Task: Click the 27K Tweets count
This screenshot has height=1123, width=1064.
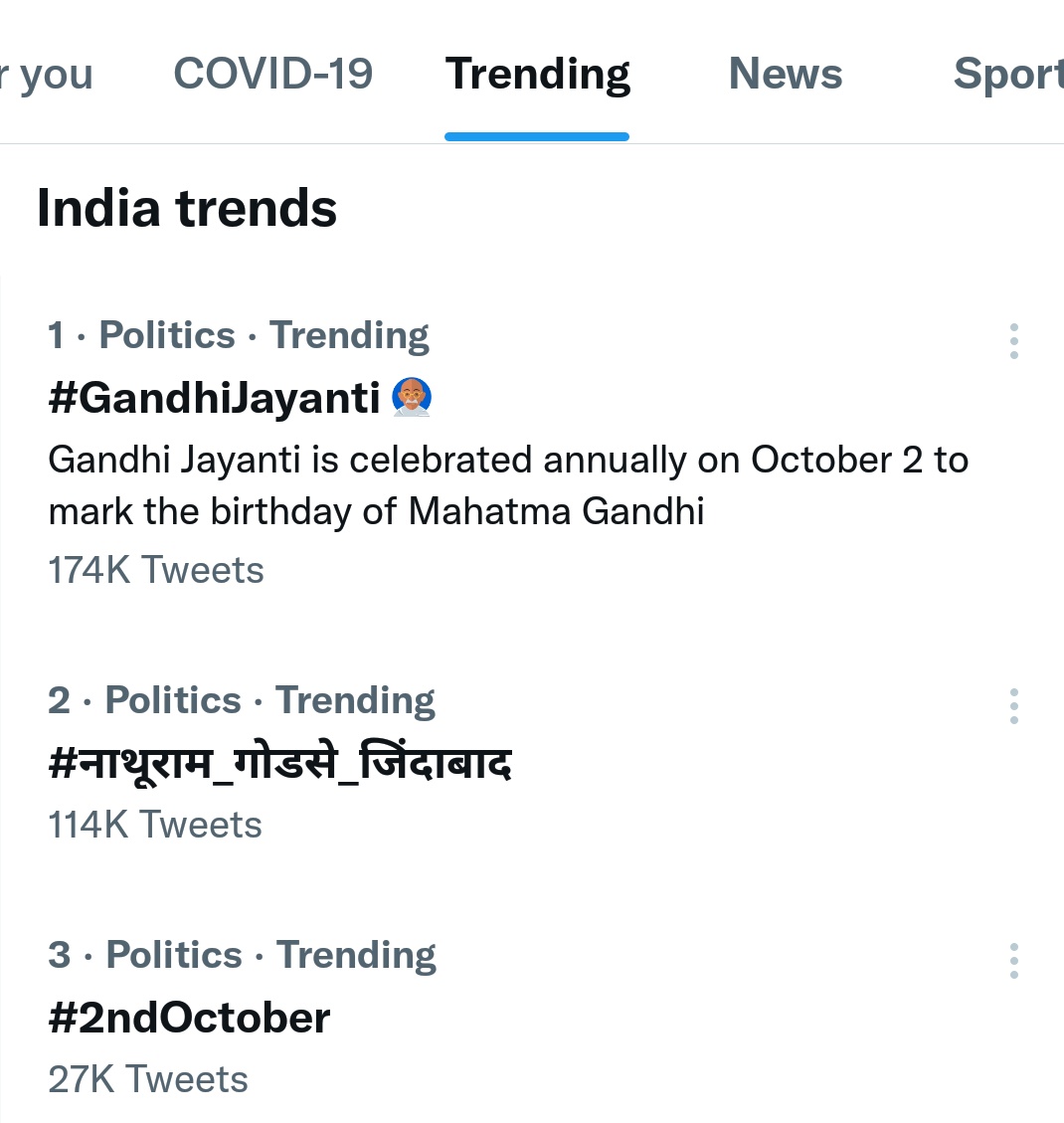Action: [148, 1079]
